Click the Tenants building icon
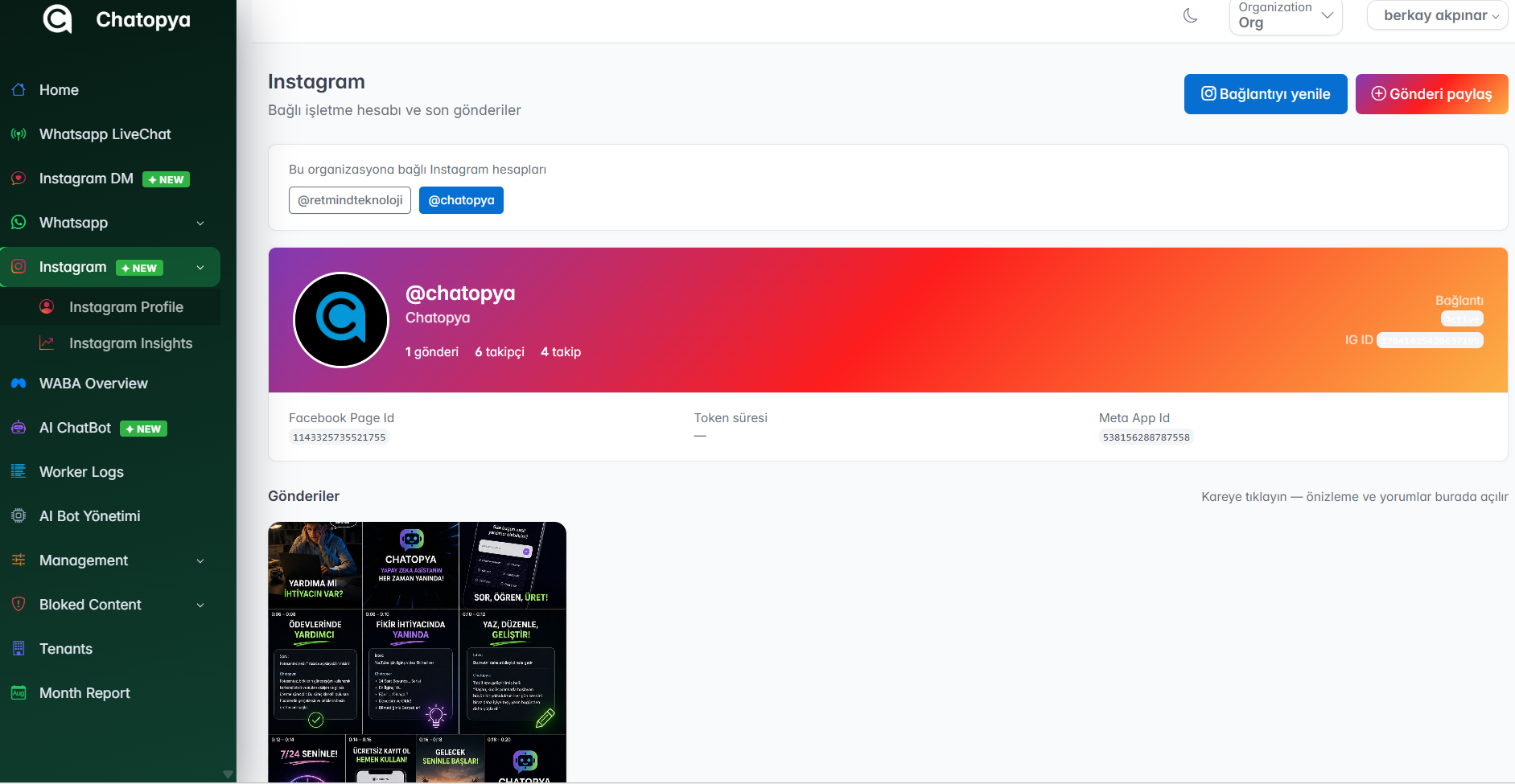The width and height of the screenshot is (1515, 784). click(x=19, y=648)
